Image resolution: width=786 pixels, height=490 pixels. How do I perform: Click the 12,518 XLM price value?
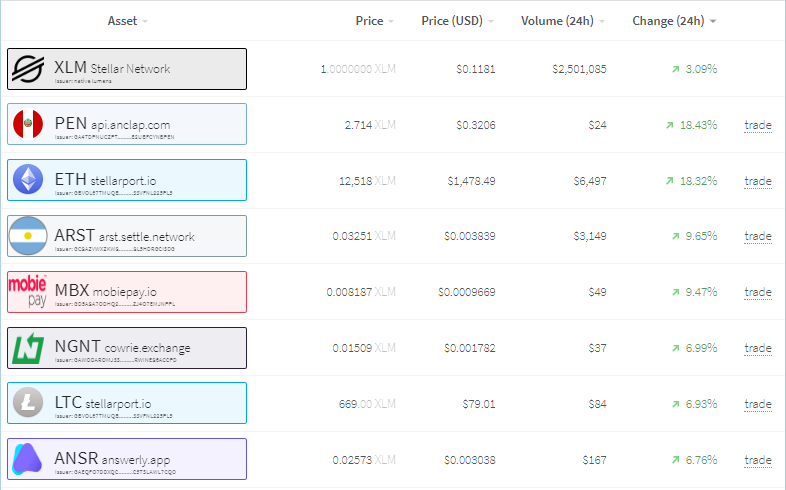pos(367,181)
